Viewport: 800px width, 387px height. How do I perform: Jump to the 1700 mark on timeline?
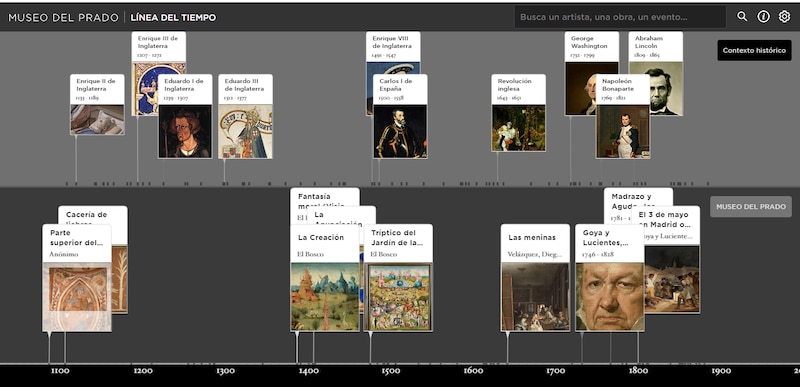[x=556, y=371]
